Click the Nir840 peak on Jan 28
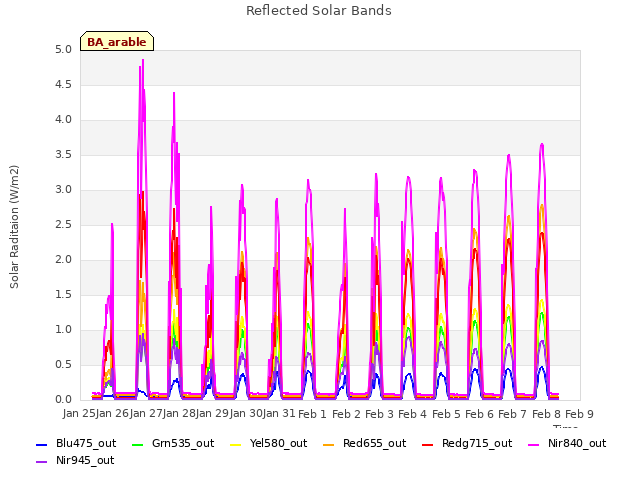This screenshot has width=640, height=480. coord(174,93)
